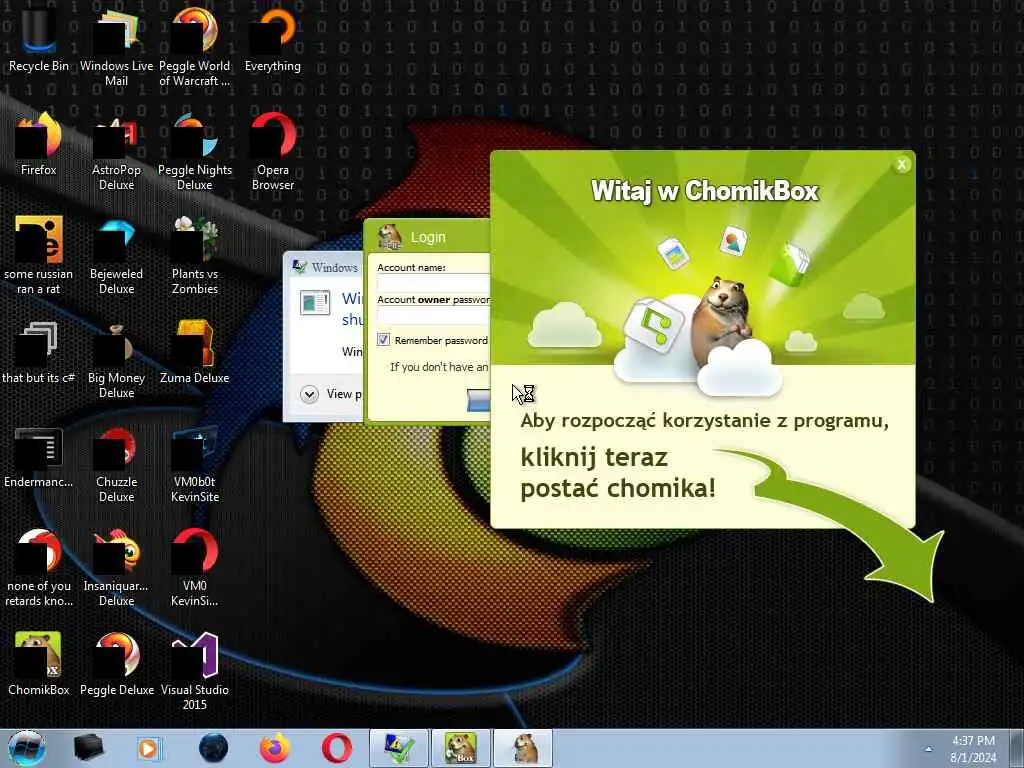Click the Account owner password field
Viewport: 1024px width, 768px height.
434,315
